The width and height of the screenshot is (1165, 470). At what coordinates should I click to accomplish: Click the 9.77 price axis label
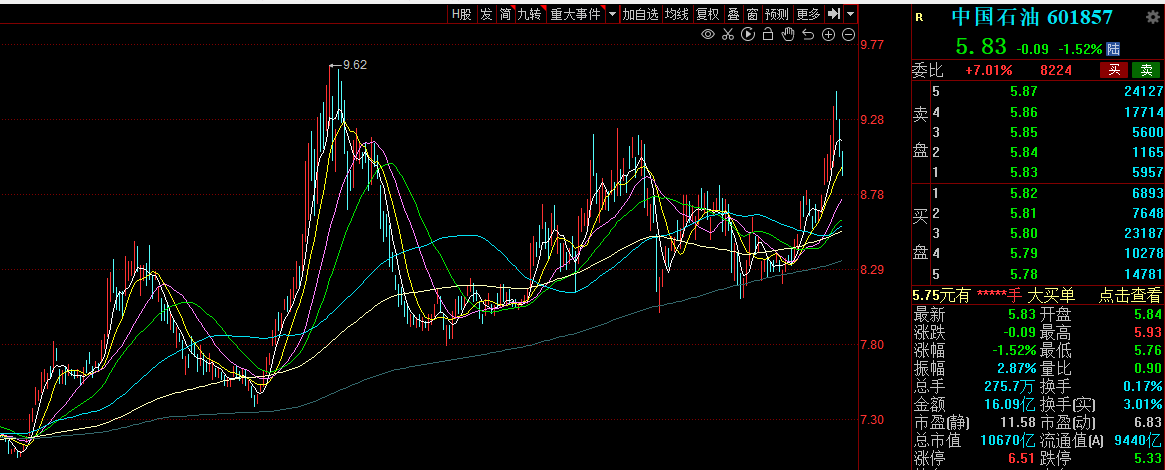[872, 45]
